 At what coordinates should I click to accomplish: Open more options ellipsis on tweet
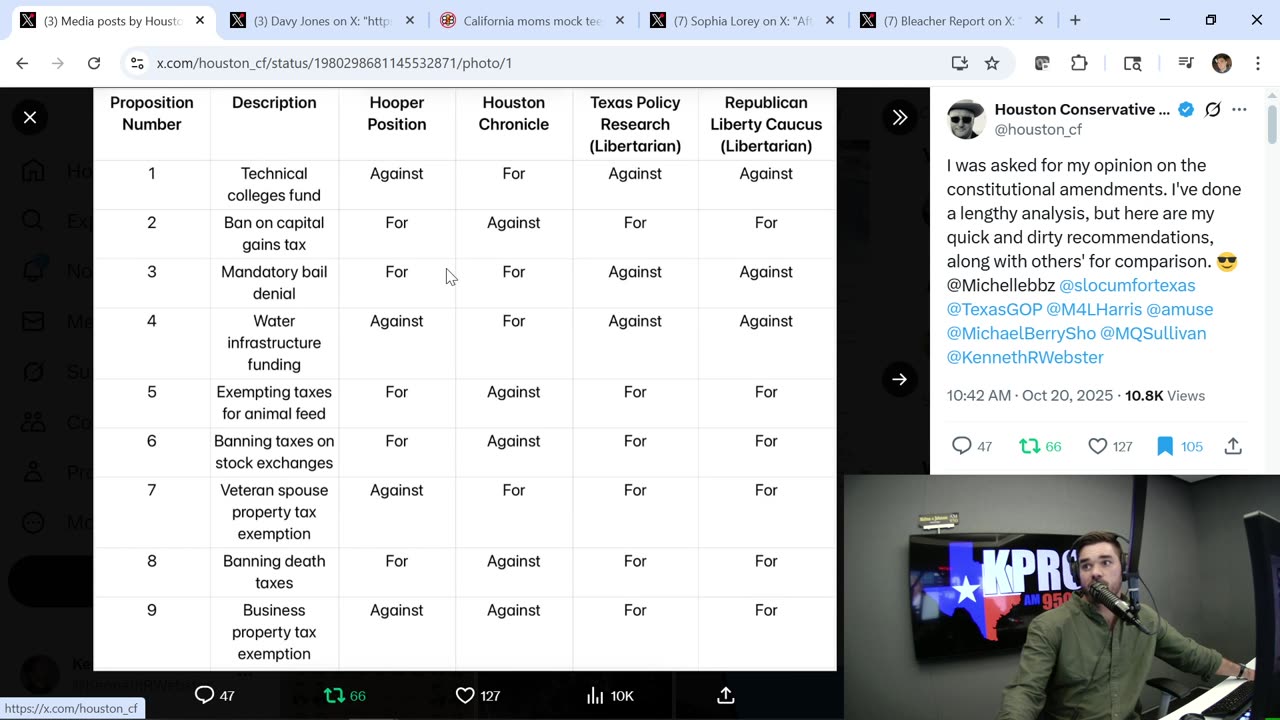1239,109
